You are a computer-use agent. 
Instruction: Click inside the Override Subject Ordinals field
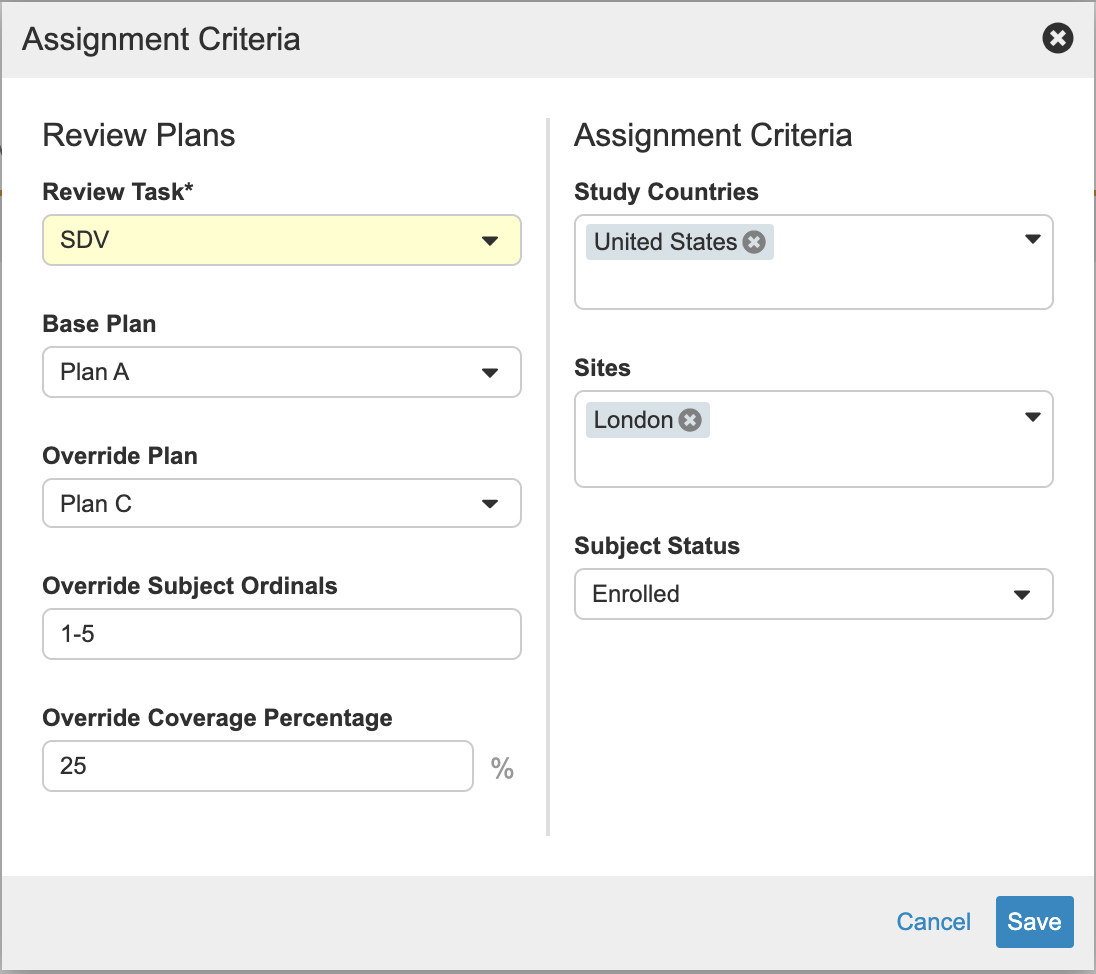click(x=281, y=634)
